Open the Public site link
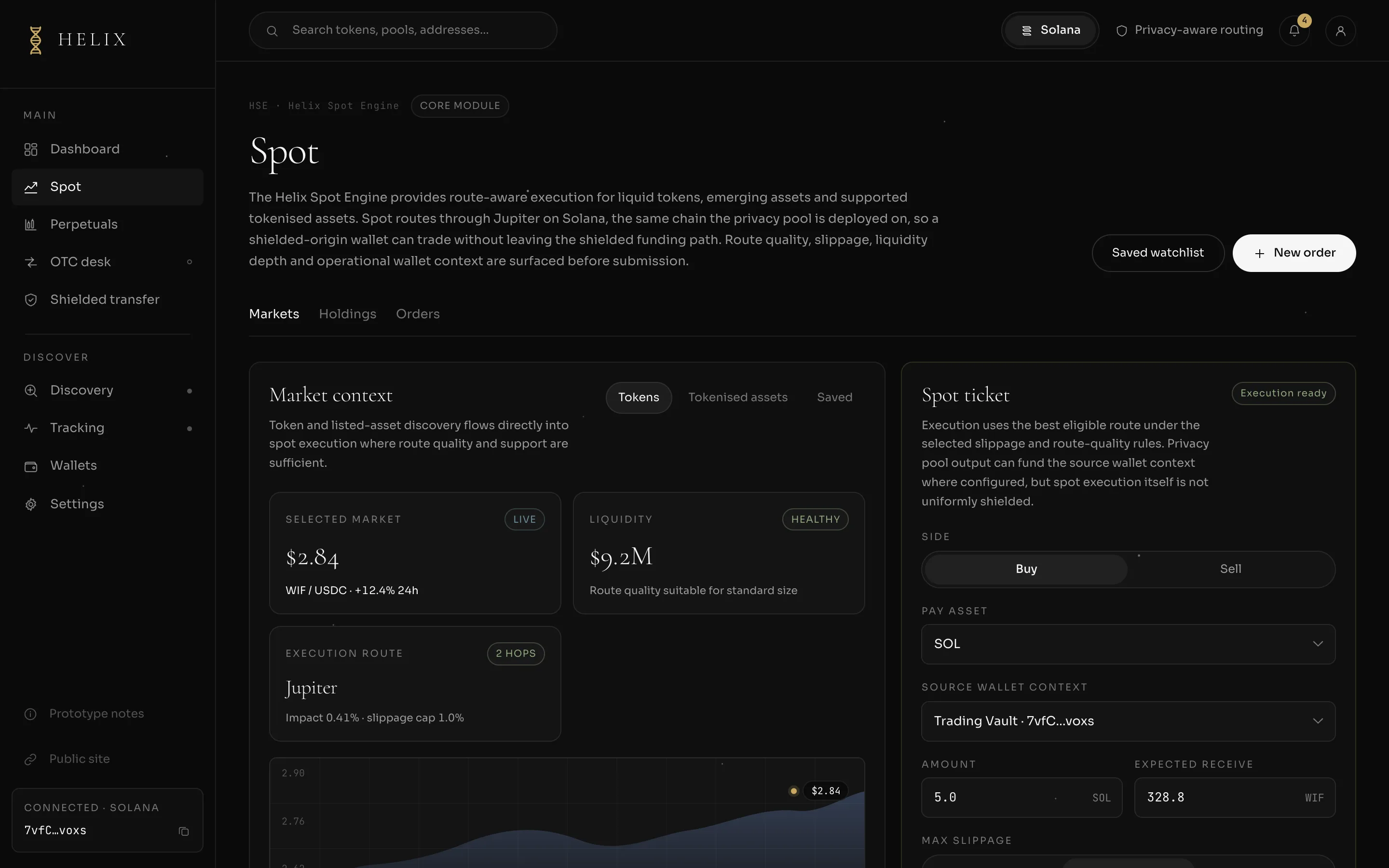This screenshot has height=868, width=1389. 67,759
